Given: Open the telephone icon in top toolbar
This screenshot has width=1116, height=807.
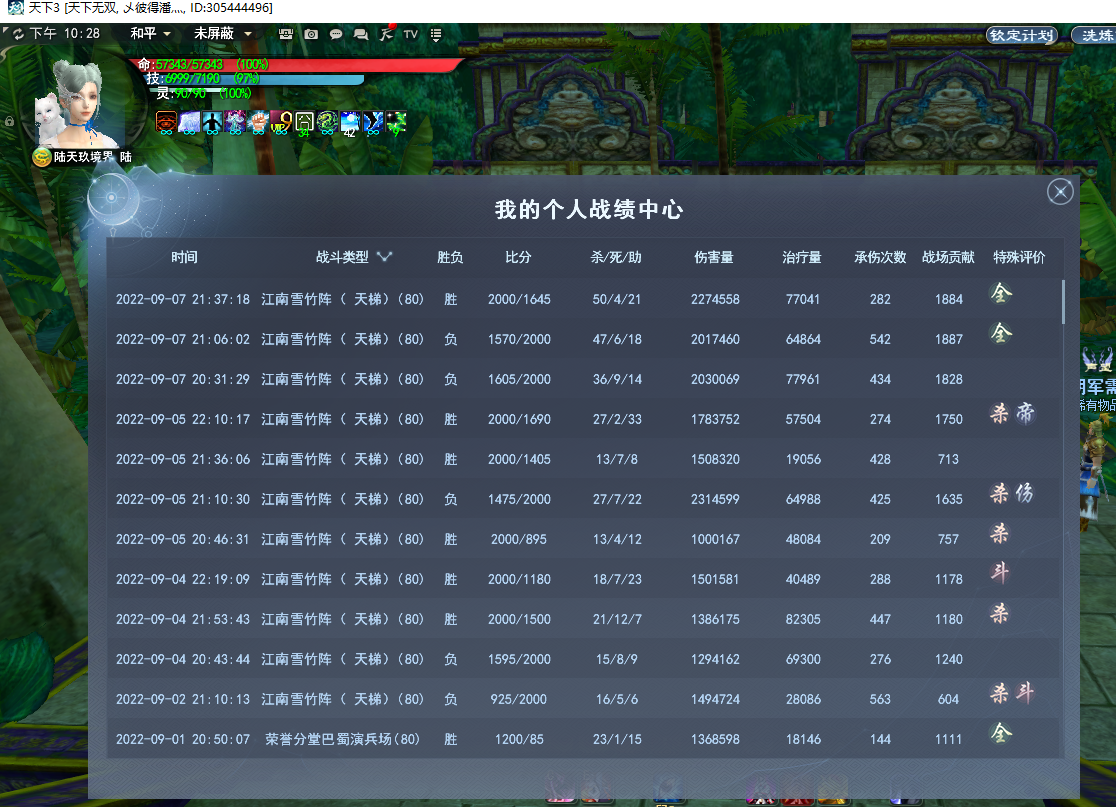Looking at the screenshot, I should 285,33.
